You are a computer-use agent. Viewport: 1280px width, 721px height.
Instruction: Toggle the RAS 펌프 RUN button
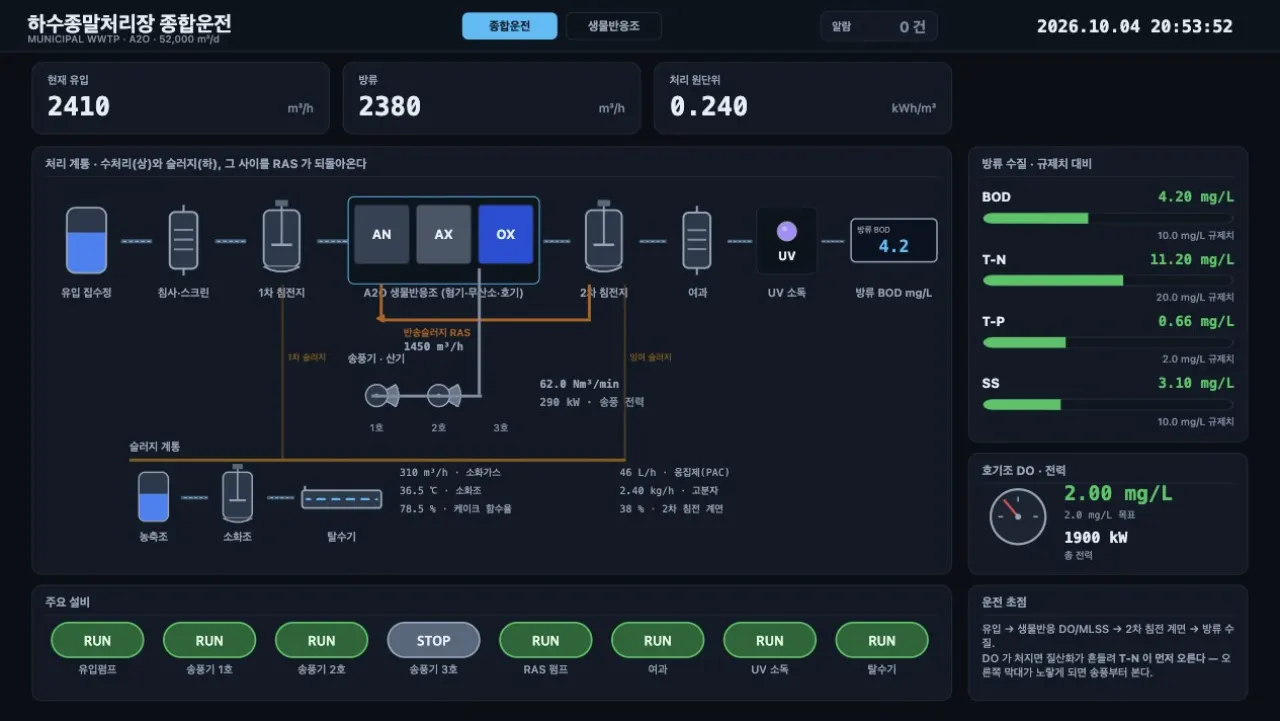tap(546, 640)
